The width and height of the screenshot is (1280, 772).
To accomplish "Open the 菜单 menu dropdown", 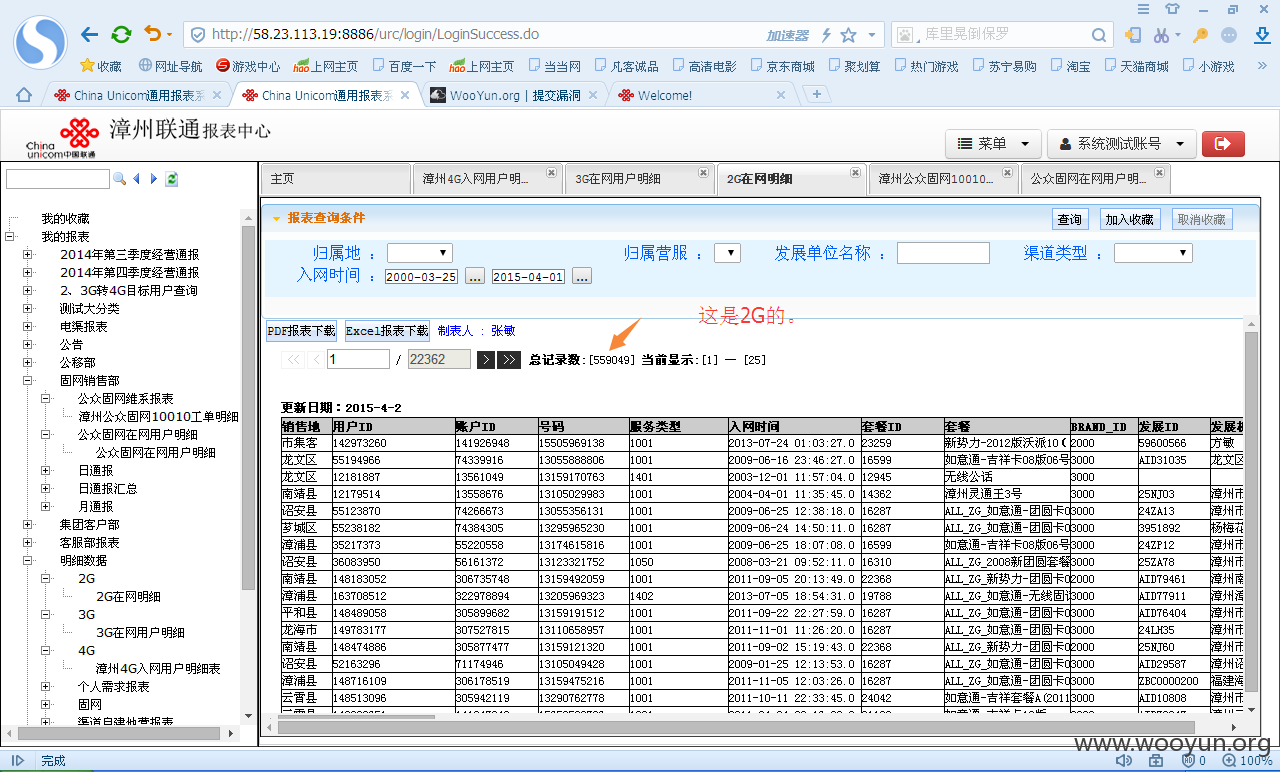I will click(x=994, y=144).
